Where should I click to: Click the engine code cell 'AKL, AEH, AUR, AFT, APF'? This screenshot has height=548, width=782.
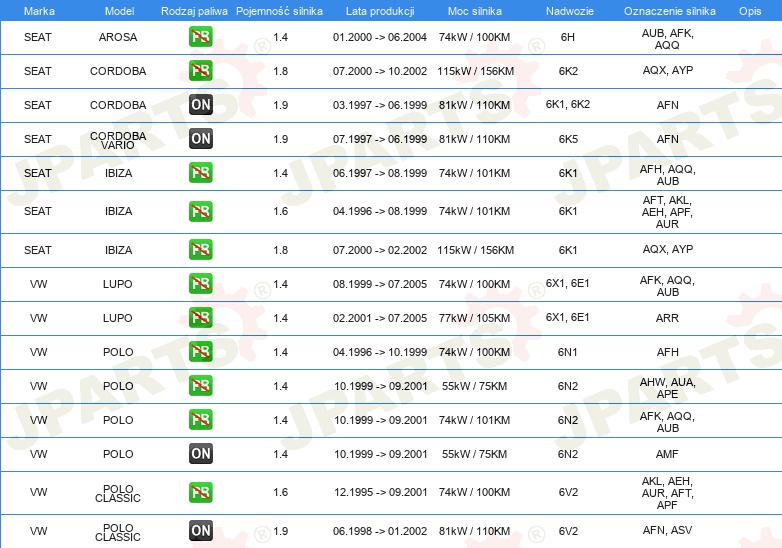pos(667,493)
